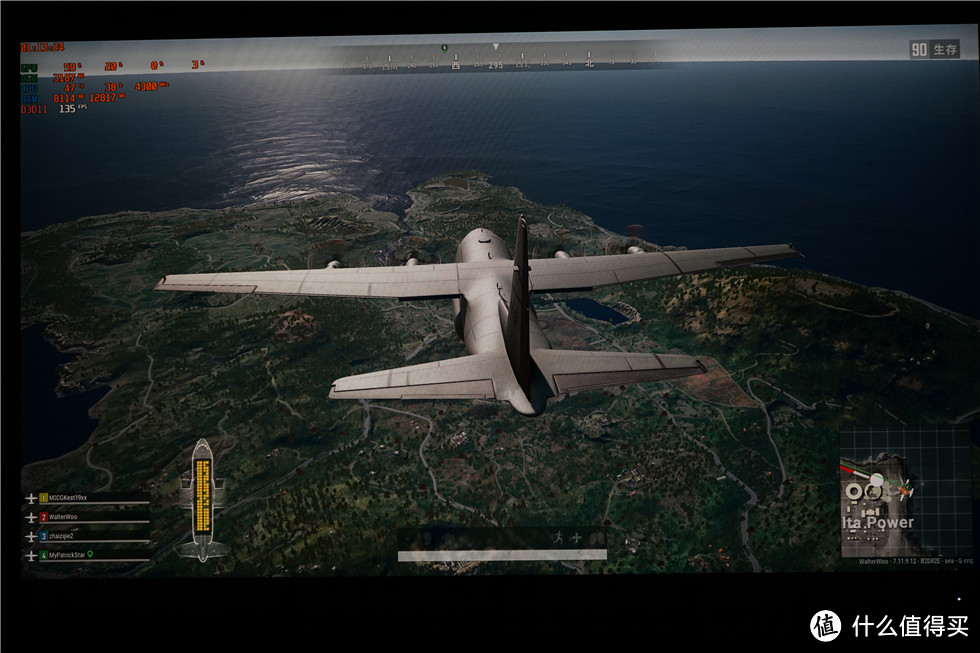
Task: Click the 01:13:24 timer overlay
Action: pyautogui.click(x=42, y=47)
